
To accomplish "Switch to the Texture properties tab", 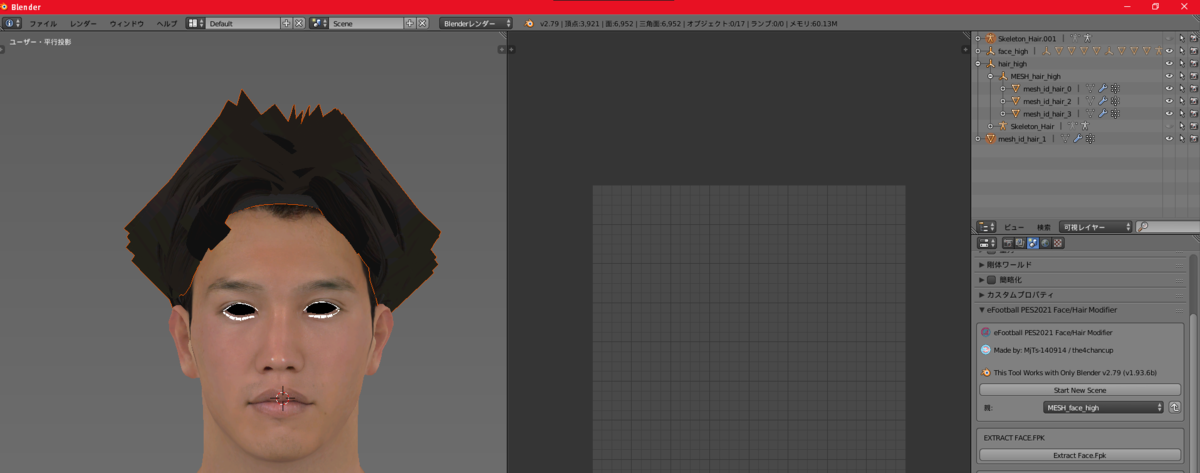I will click(1058, 243).
